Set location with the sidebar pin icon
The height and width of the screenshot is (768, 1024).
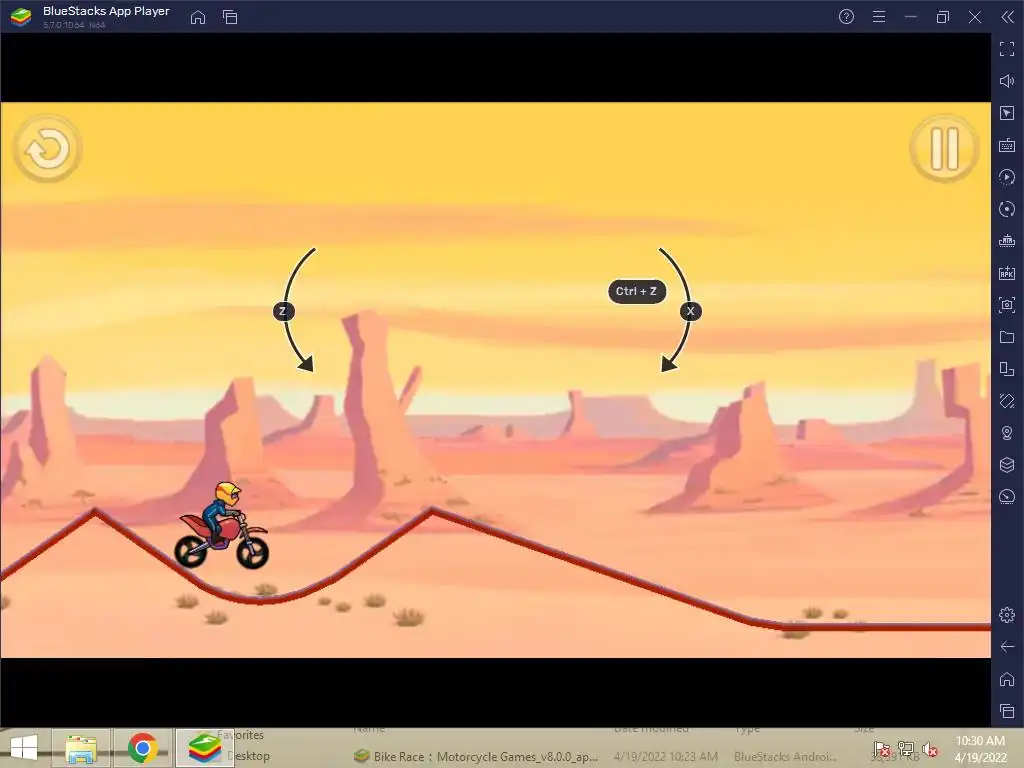click(1007, 433)
